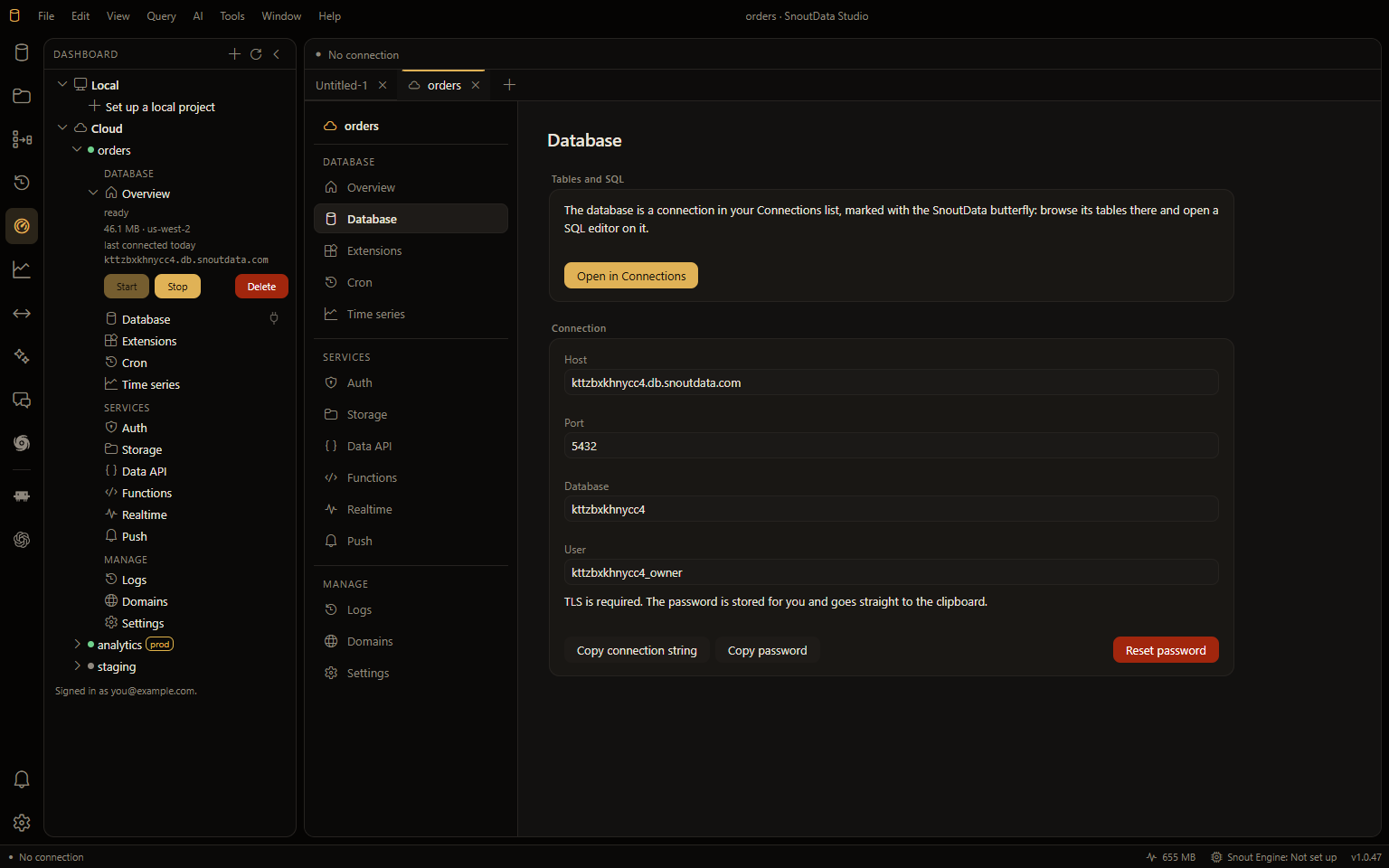Open Realtime in the orders side nav

[x=411, y=509]
